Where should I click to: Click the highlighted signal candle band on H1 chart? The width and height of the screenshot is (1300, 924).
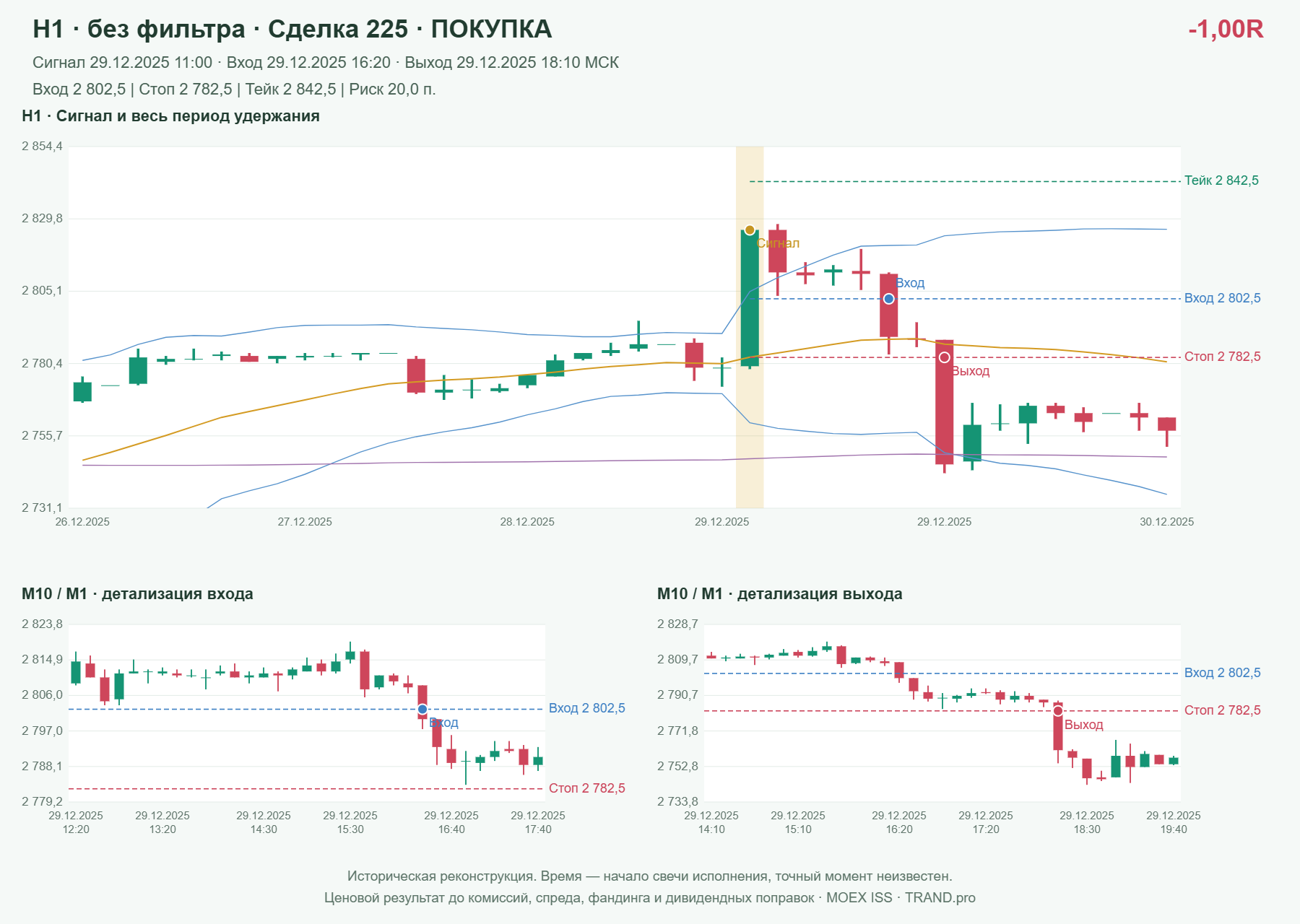click(750, 327)
